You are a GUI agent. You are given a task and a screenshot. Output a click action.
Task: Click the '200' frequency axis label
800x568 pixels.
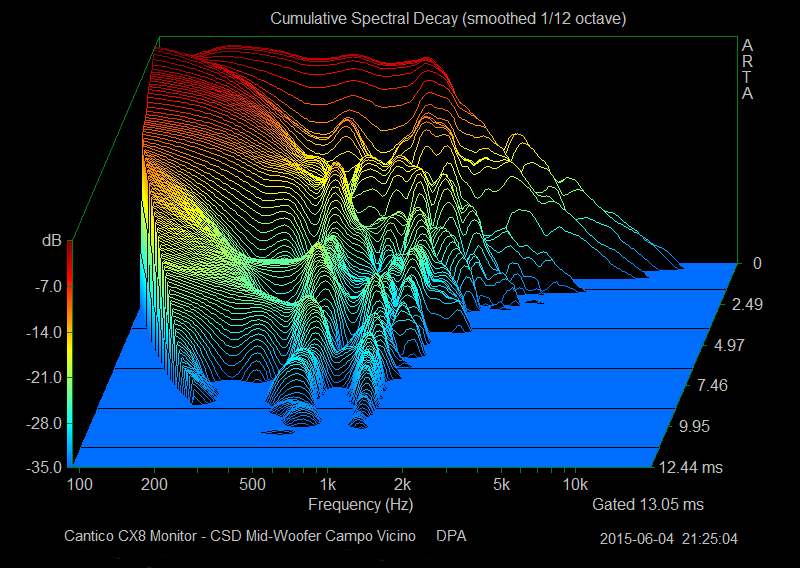[x=154, y=484]
